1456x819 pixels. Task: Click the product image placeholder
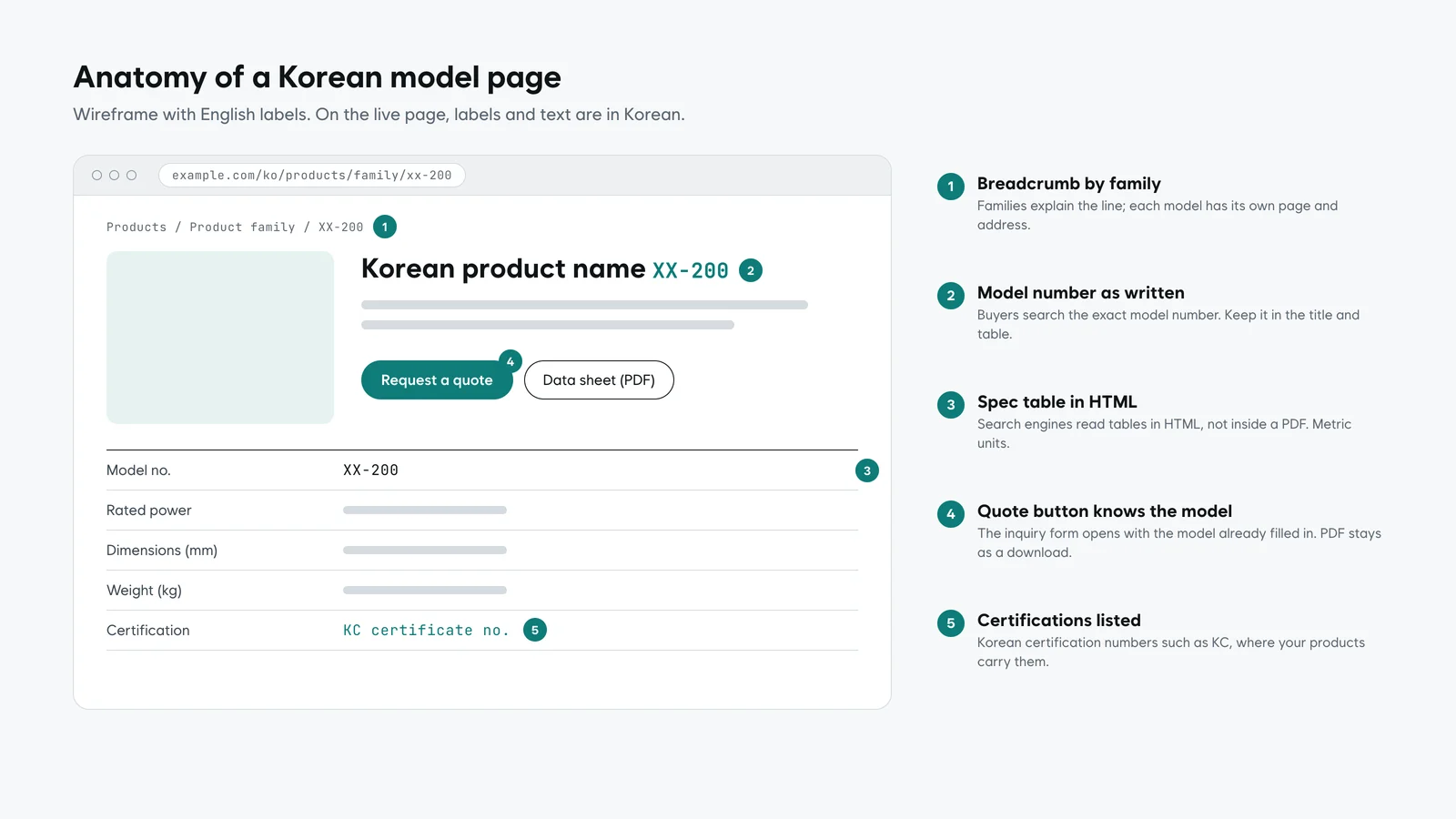pos(220,338)
